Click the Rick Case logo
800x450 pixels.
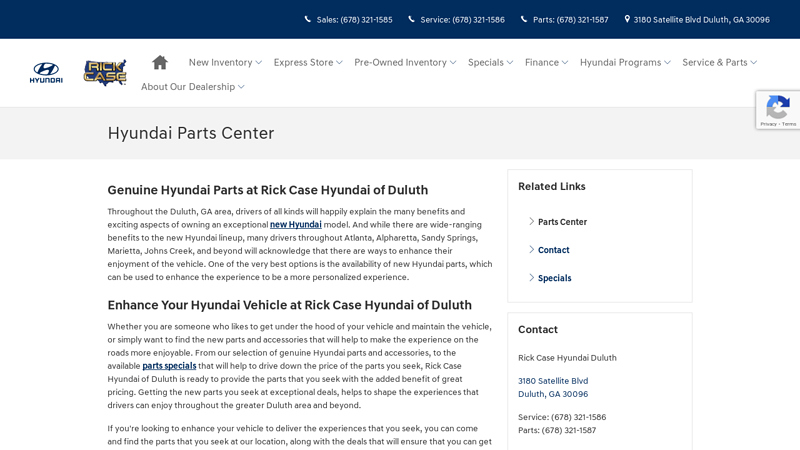(105, 72)
